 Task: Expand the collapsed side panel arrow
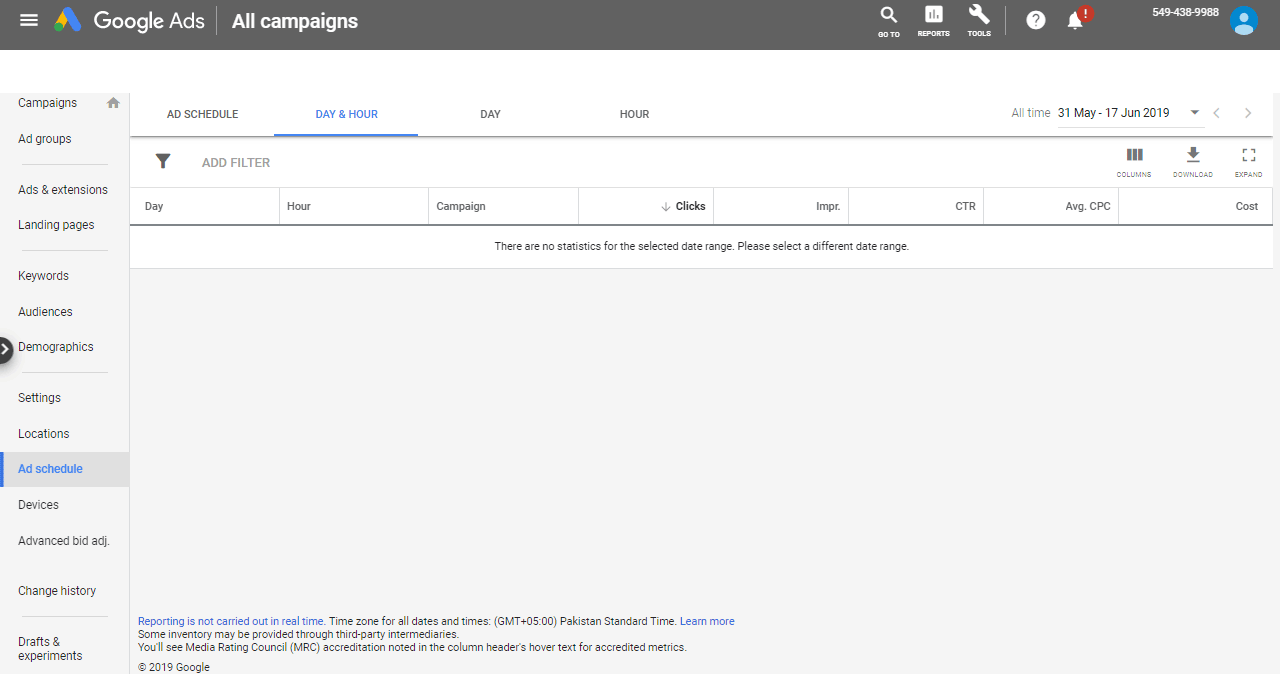[6, 349]
